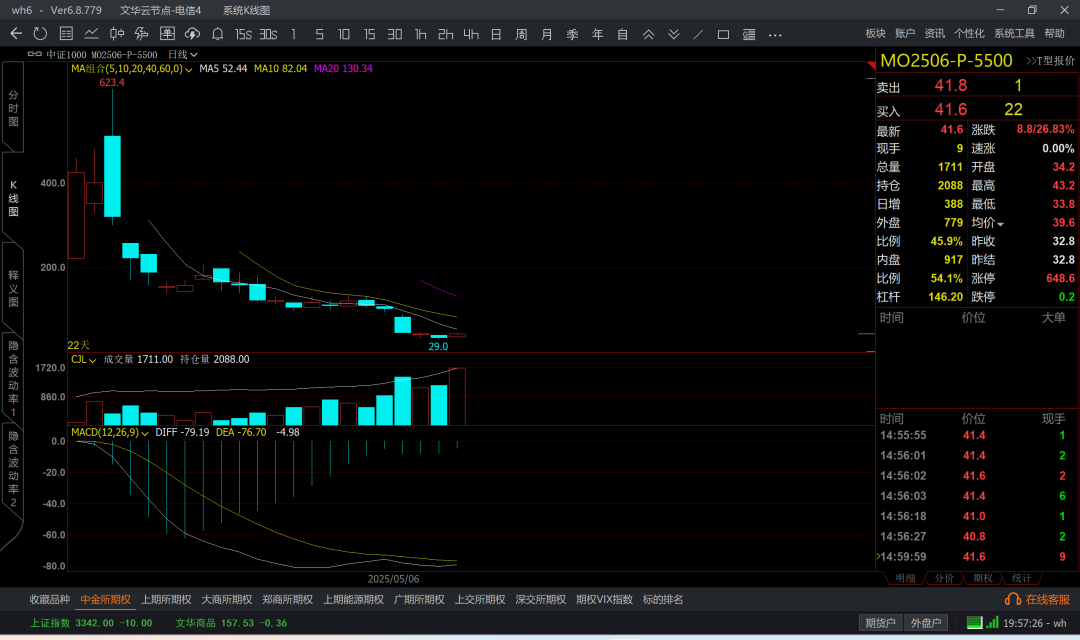Open the 郑商所期权 bottom tab

[x=287, y=599]
